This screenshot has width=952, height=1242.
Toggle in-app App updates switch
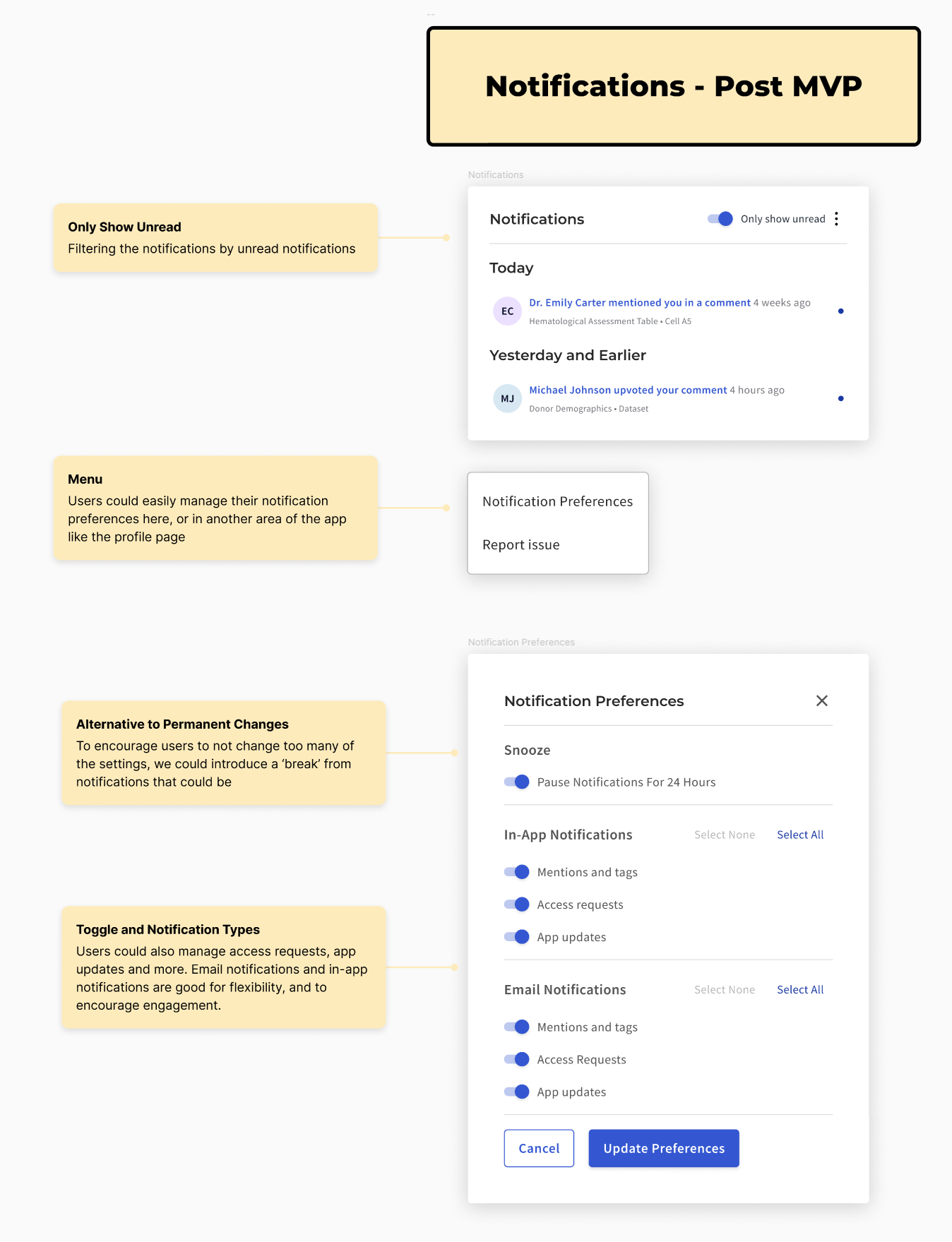pyautogui.click(x=517, y=937)
